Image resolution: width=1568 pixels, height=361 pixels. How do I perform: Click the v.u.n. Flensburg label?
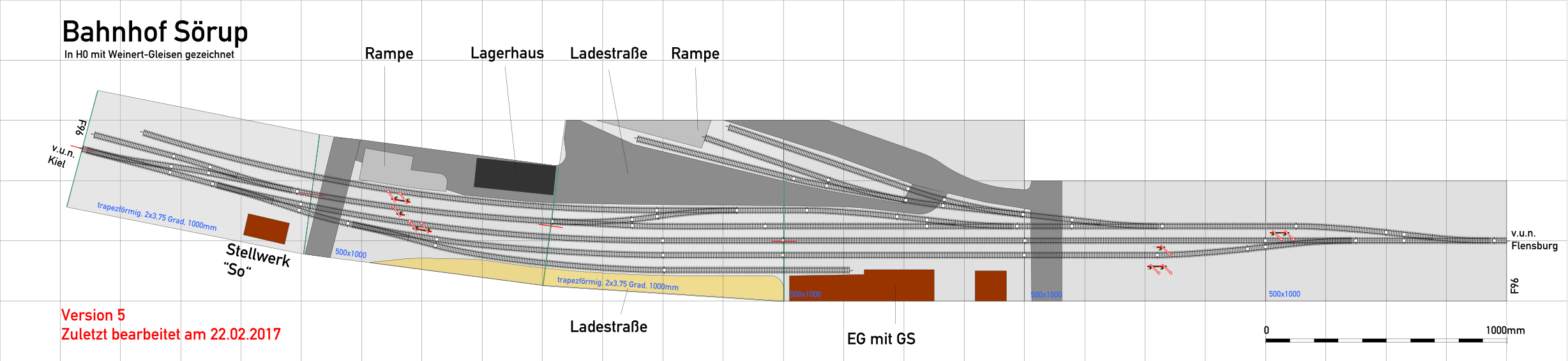pyautogui.click(x=1534, y=240)
